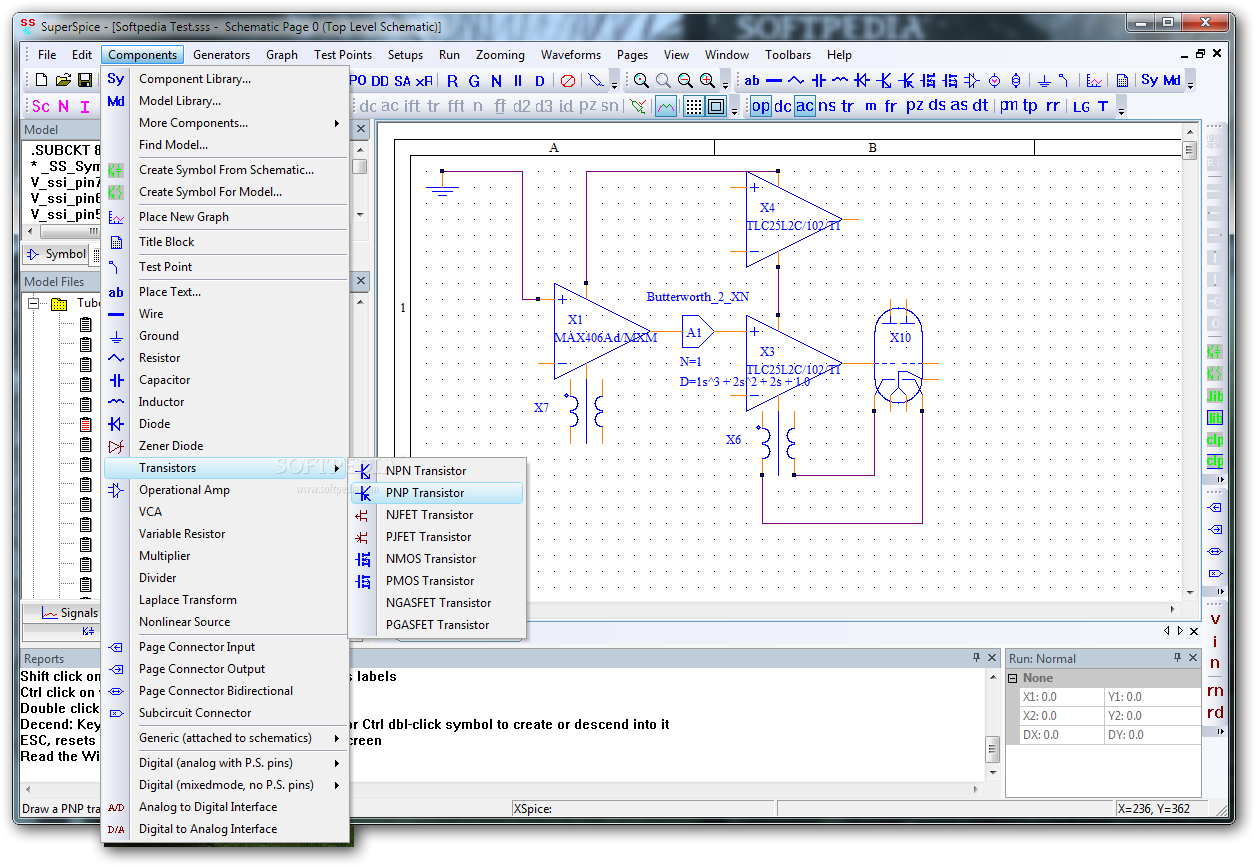The image size is (1256, 867).
Task: Select the resistor tool in the toolbar
Action: [796, 80]
